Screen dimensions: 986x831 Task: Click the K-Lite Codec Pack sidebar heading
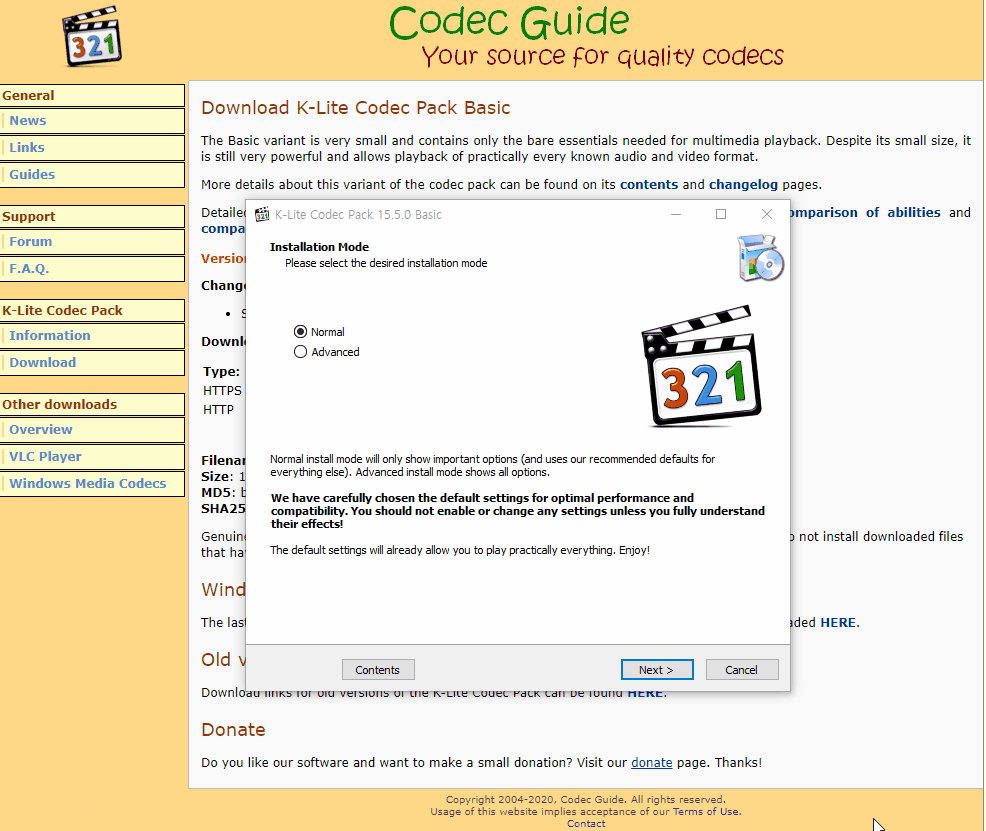point(92,311)
